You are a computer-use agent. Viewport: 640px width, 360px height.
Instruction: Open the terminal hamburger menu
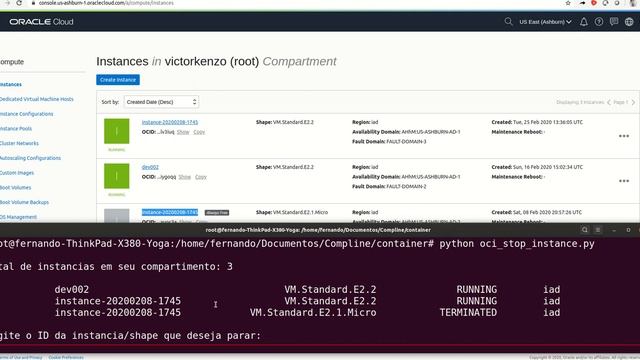coord(598,230)
